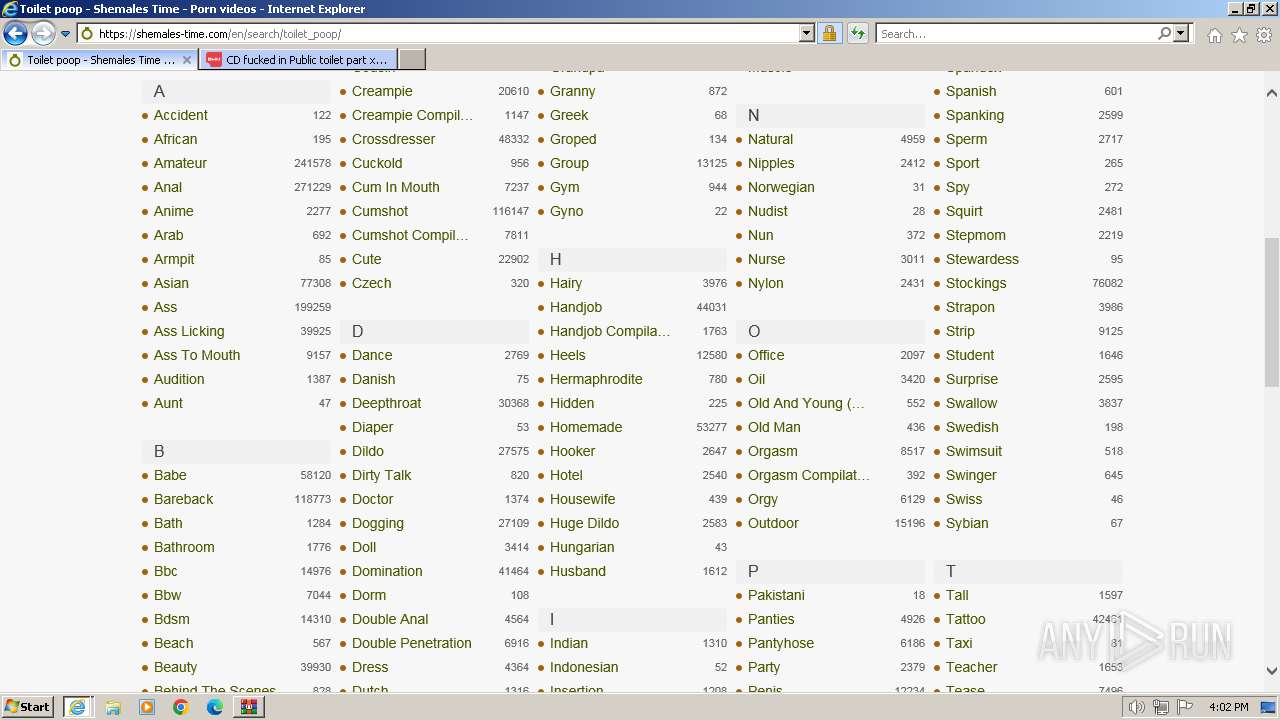Screen dimensions: 1280x720
Task: Select the 'Sport' category link
Action: [x=963, y=163]
